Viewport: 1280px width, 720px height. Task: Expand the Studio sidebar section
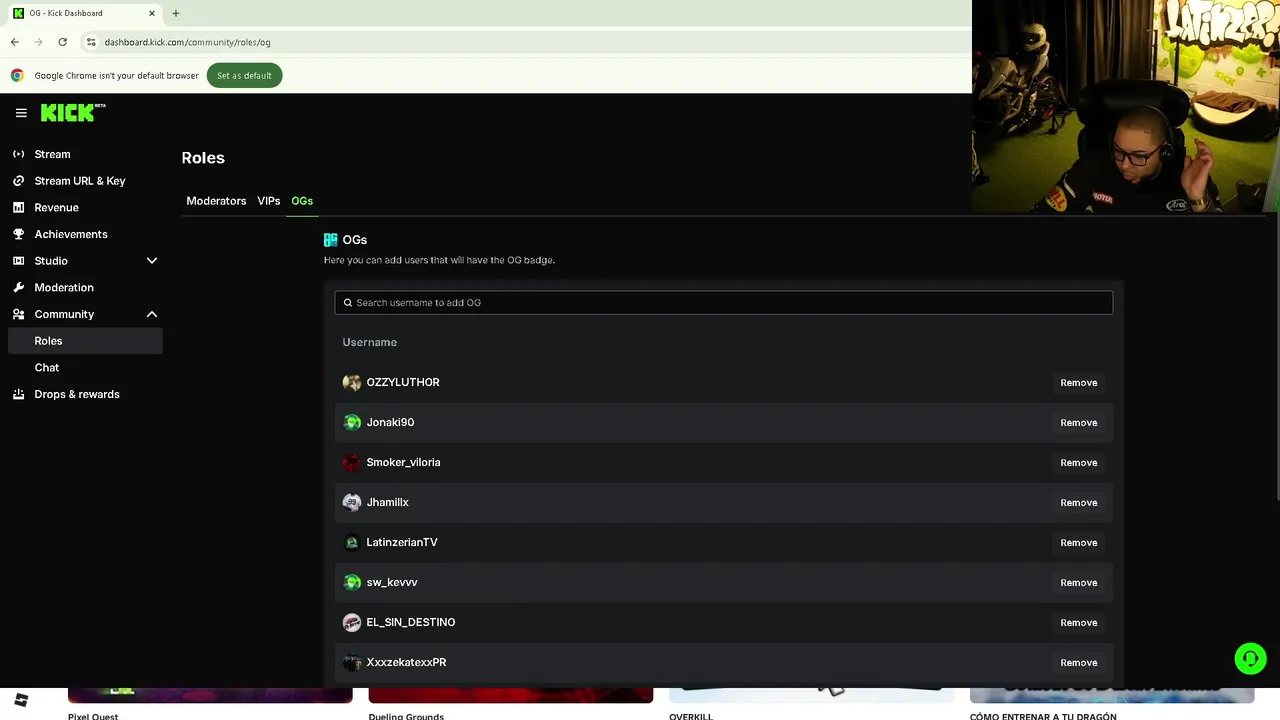(152, 261)
